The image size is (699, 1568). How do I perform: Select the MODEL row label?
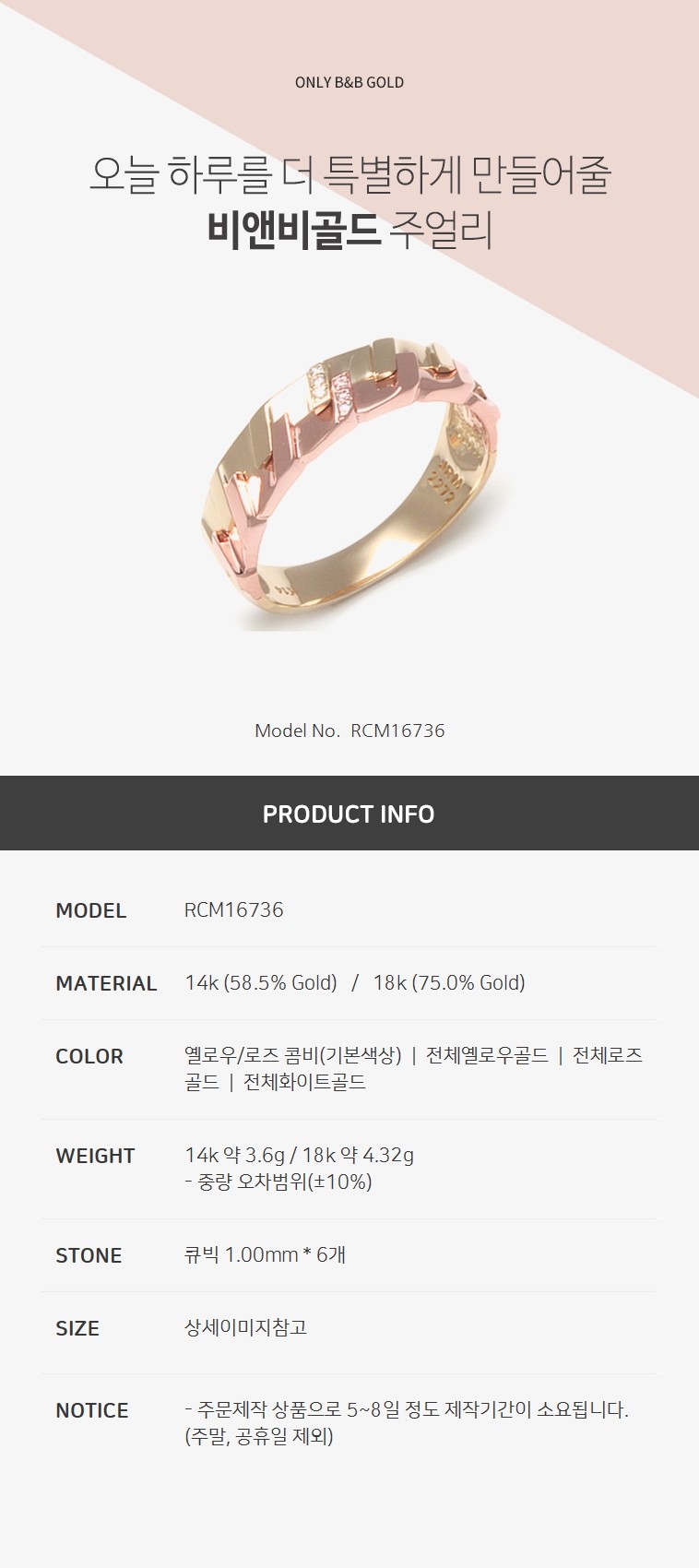[x=91, y=910]
